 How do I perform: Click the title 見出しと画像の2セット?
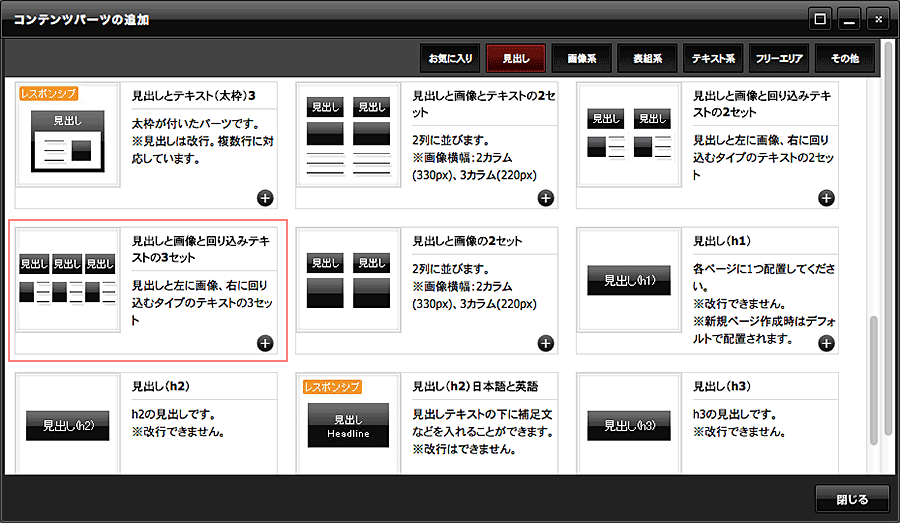tap(467, 241)
